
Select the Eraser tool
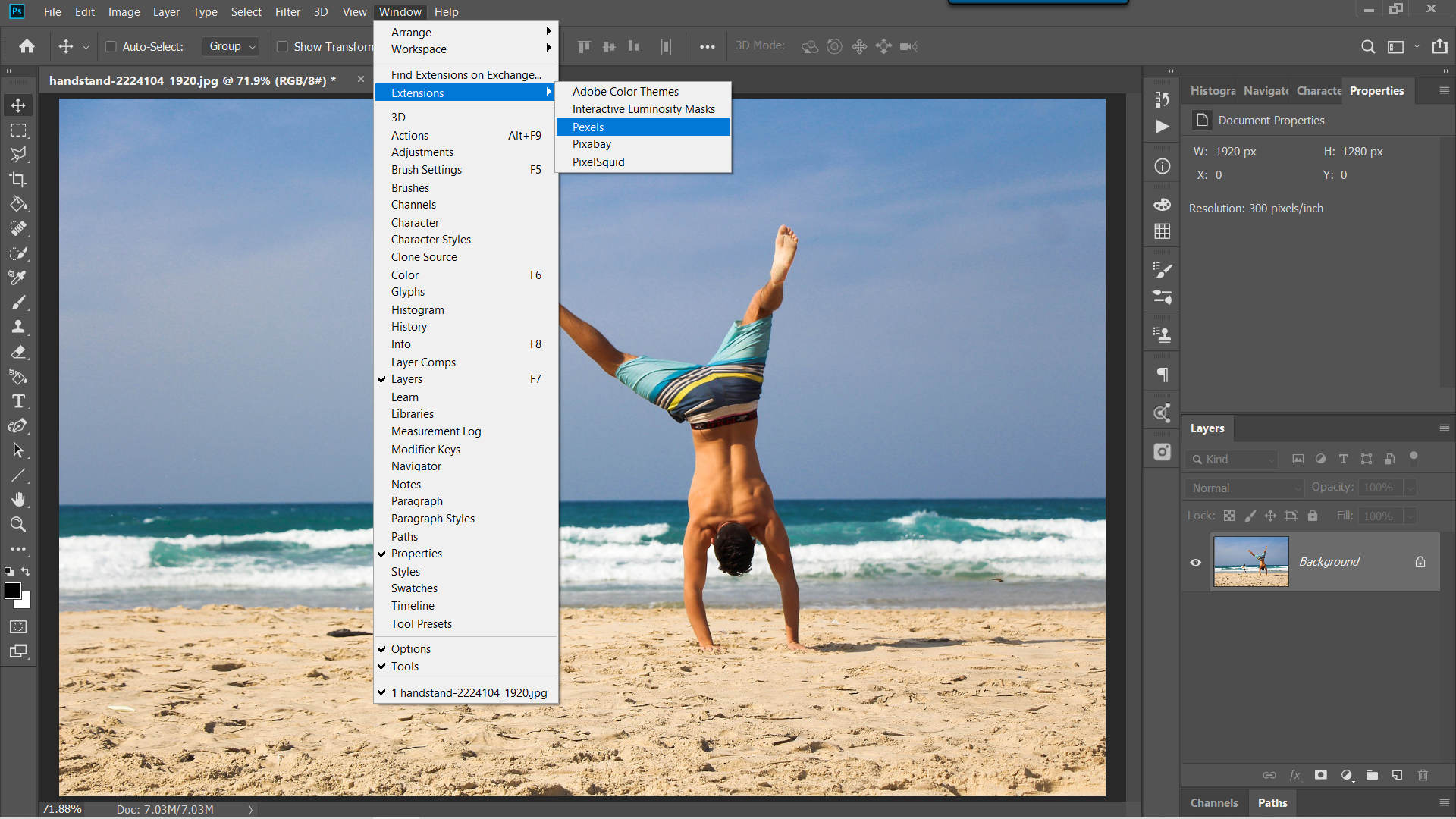pos(18,352)
